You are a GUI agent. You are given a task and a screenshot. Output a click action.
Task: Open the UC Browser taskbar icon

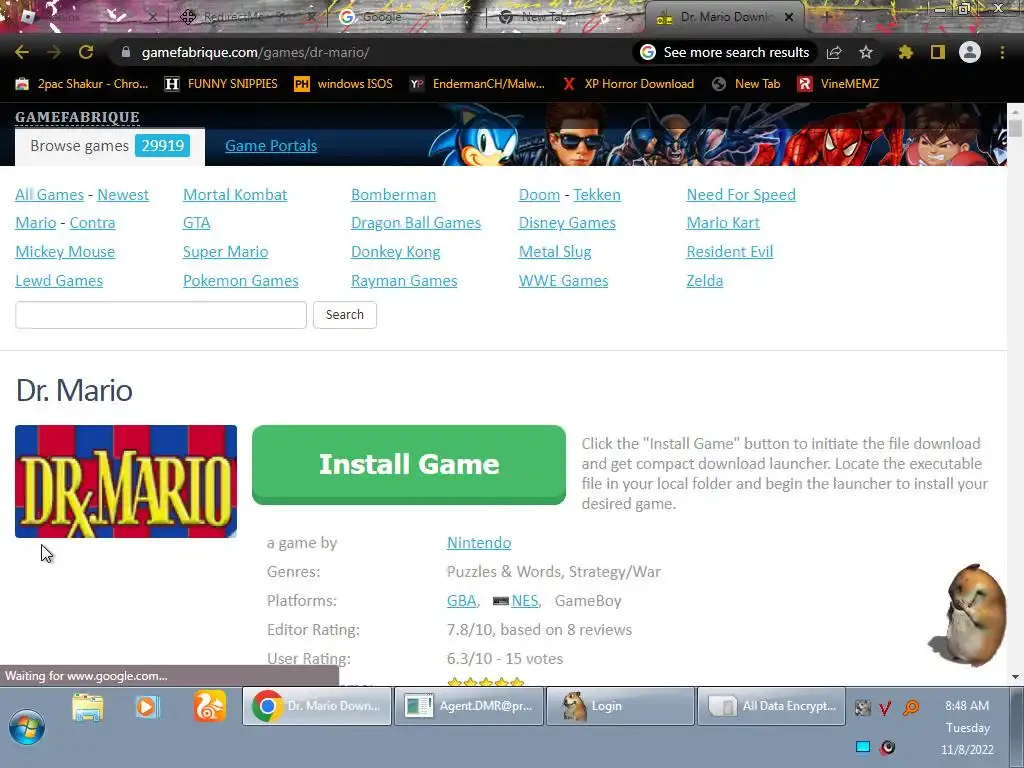210,707
